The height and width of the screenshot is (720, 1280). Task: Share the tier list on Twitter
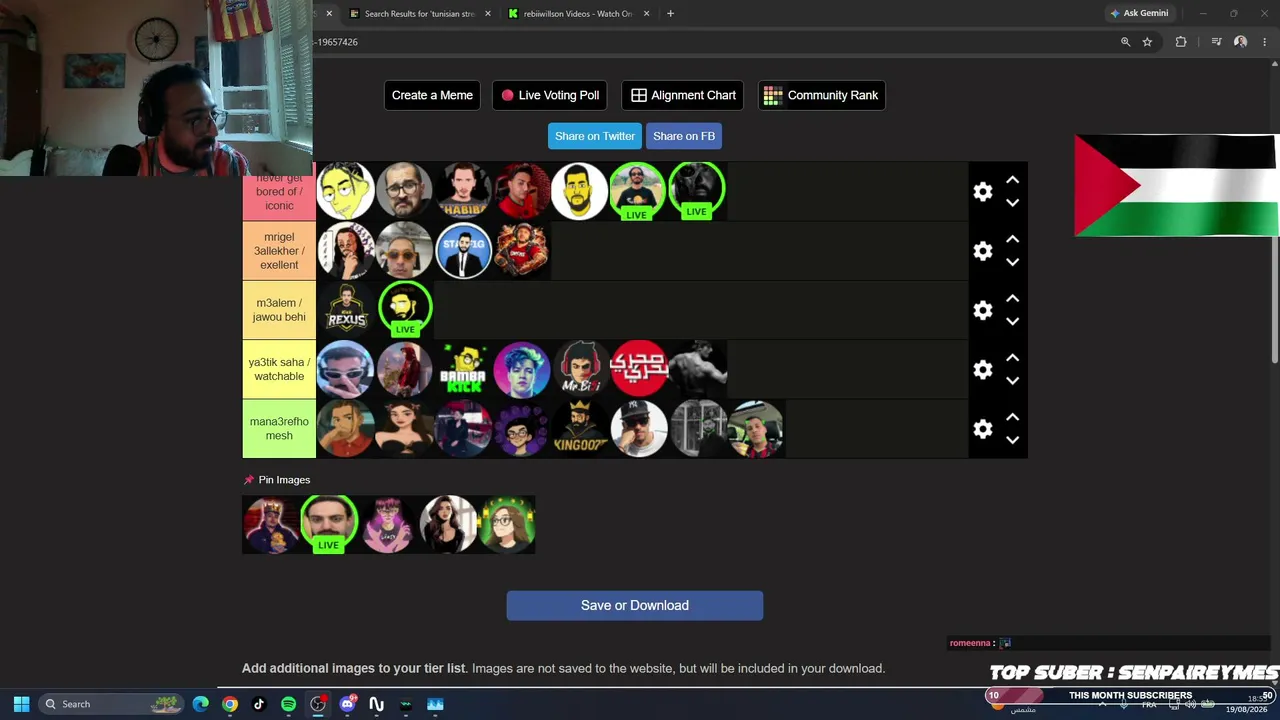point(595,136)
